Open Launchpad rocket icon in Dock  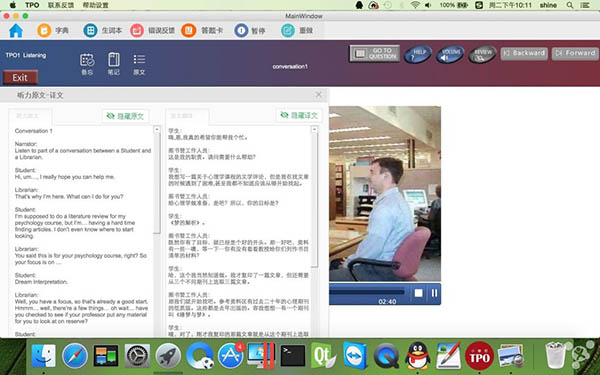click(168, 356)
